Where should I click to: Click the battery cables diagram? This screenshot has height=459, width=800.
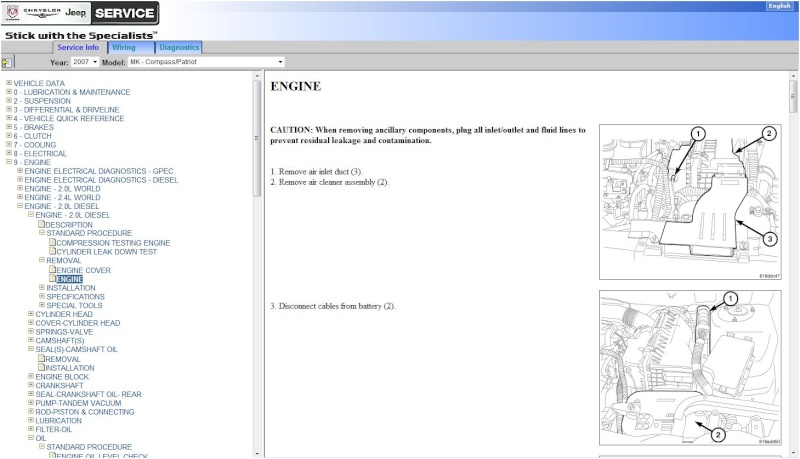[x=690, y=368]
